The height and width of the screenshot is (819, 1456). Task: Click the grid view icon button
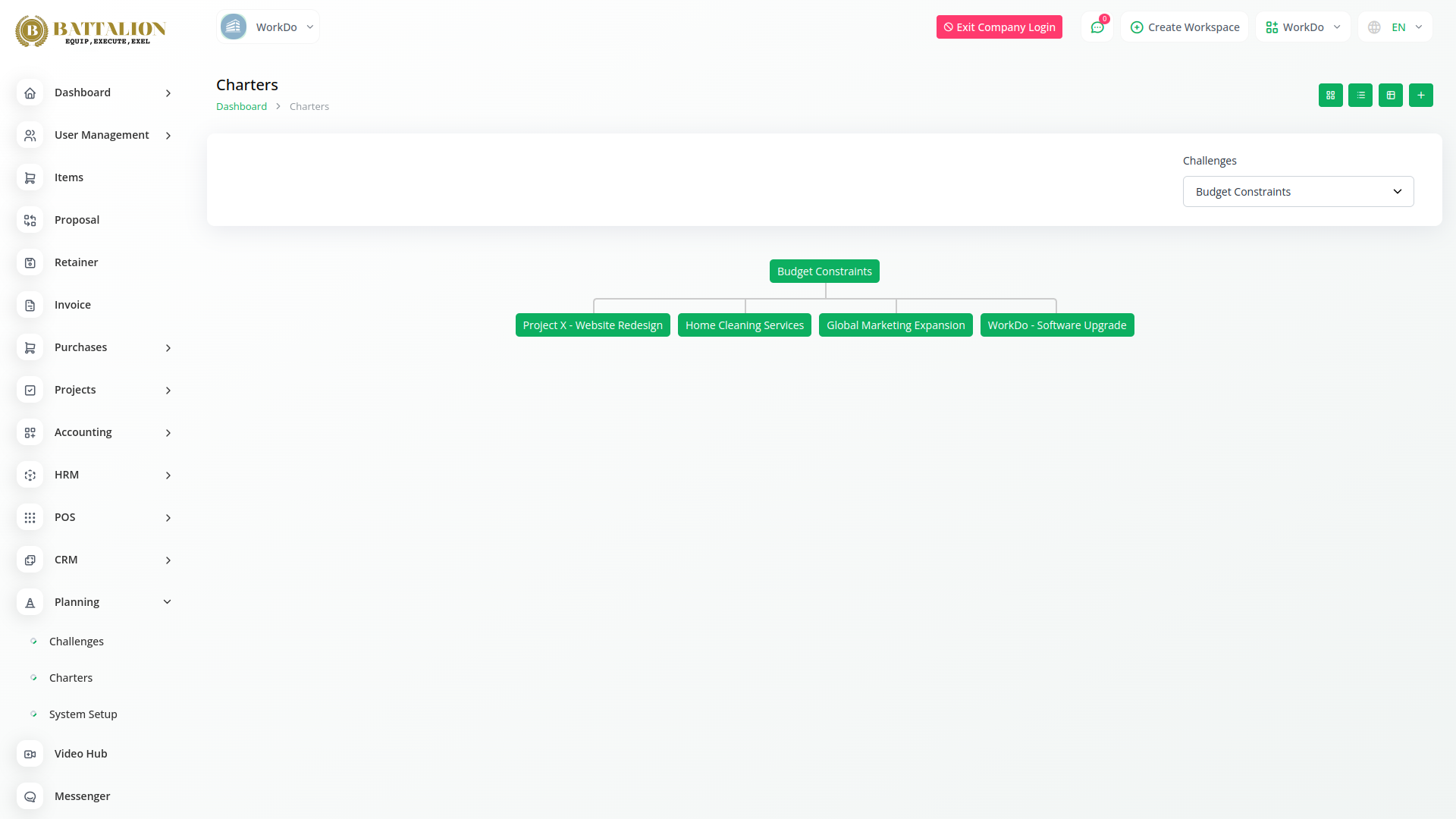coord(1330,95)
